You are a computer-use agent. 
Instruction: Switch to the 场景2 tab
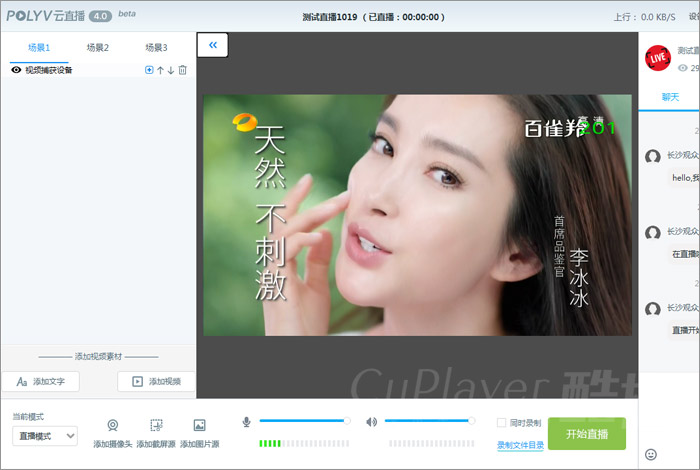click(98, 47)
